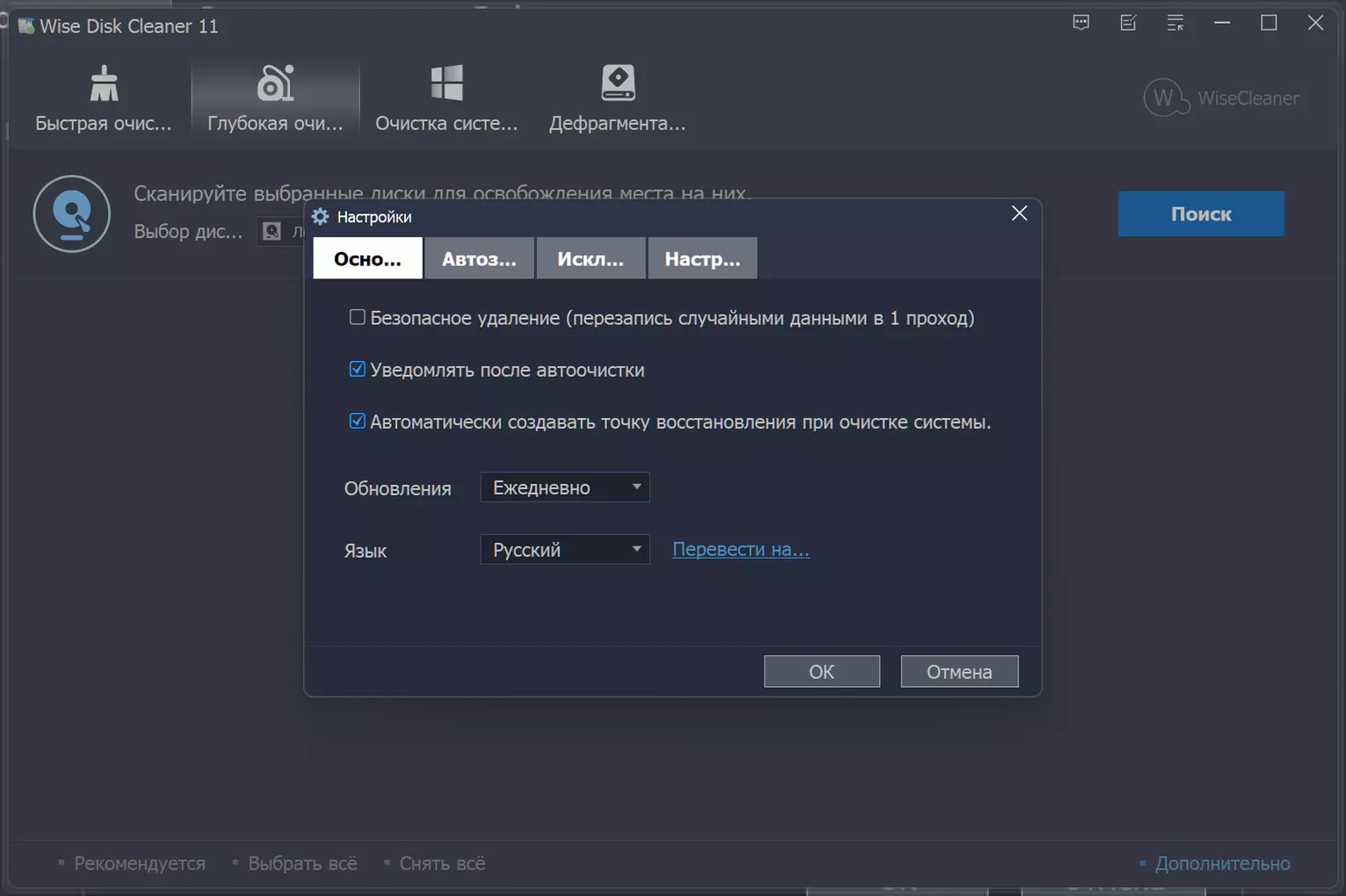The image size is (1346, 896).
Task: Switch to the Автоз… settings tab
Action: click(479, 258)
